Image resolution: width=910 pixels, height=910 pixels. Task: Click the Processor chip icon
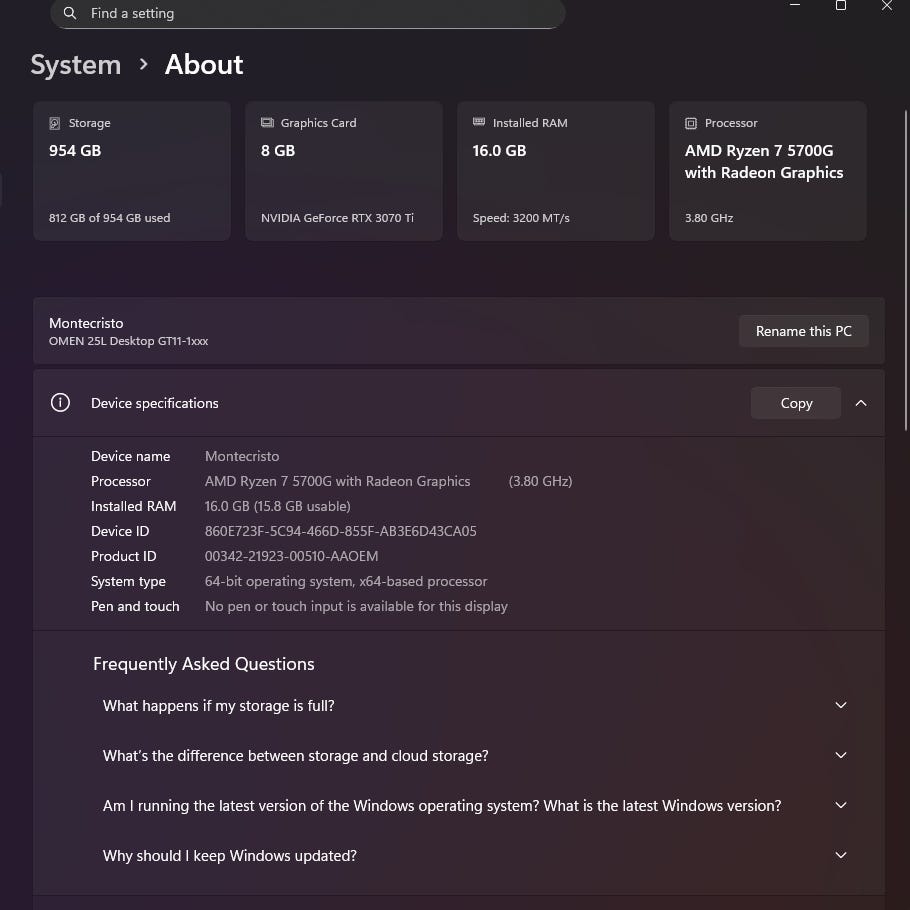point(691,123)
